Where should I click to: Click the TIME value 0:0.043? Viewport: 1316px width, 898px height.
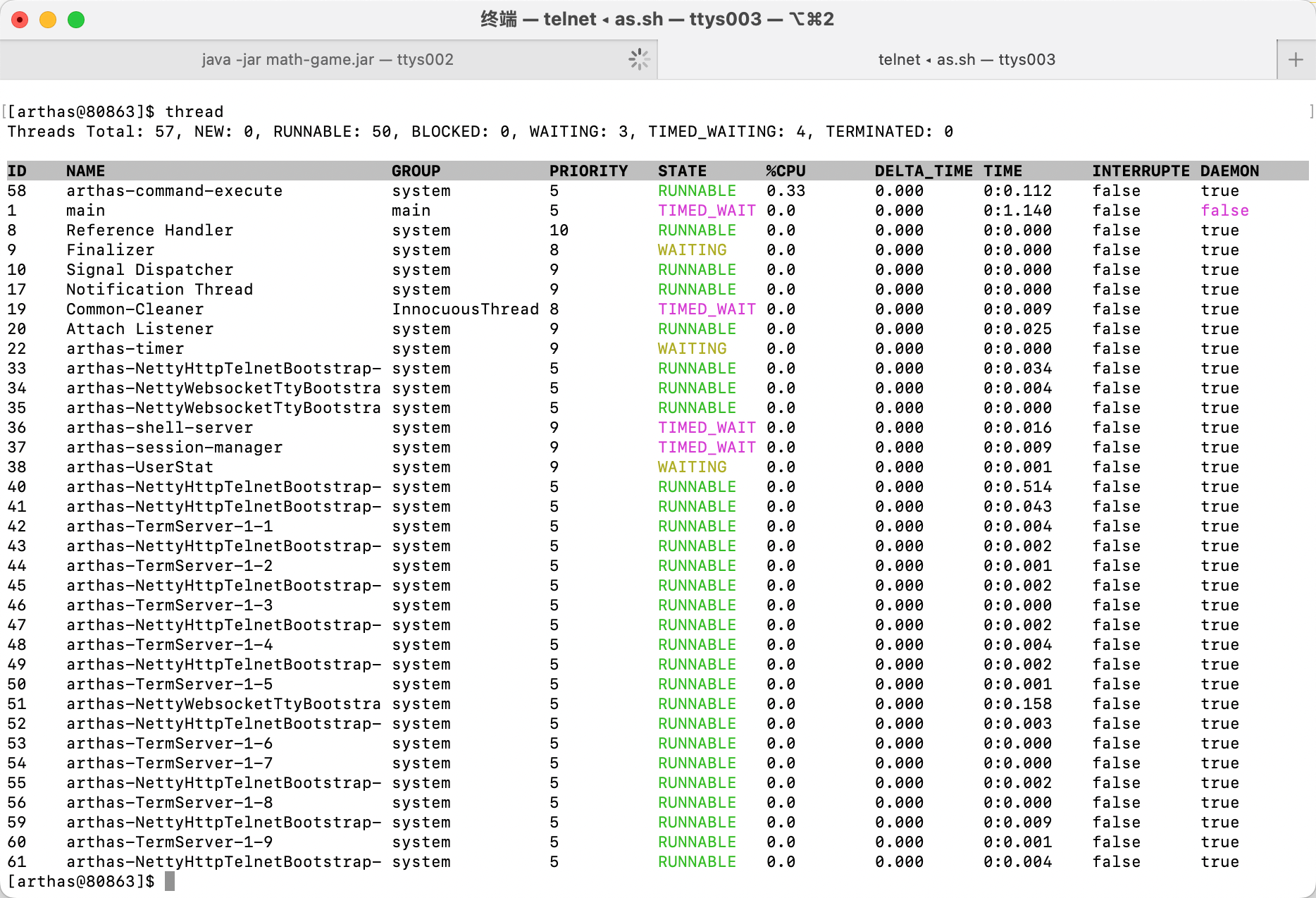(1017, 506)
